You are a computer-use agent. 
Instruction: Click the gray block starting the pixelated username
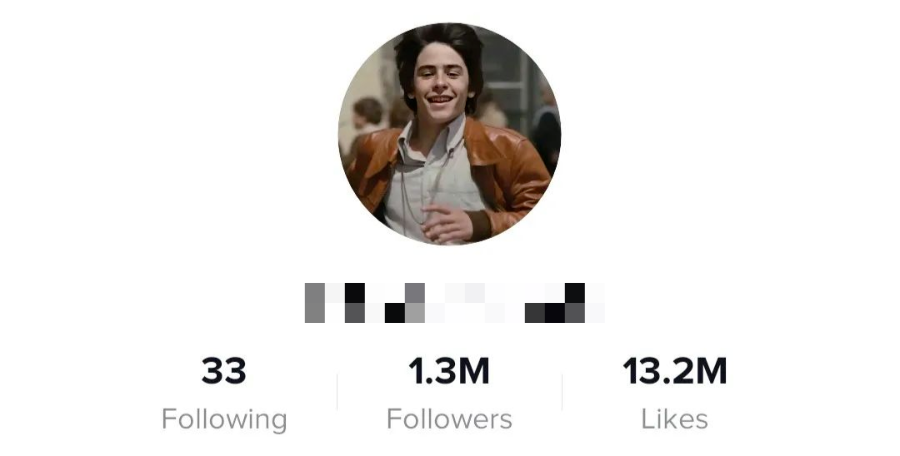coord(315,303)
